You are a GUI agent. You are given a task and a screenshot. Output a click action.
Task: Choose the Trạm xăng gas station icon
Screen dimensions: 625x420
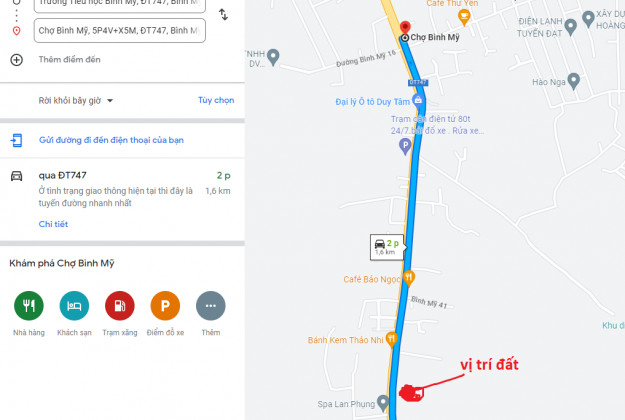point(120,306)
